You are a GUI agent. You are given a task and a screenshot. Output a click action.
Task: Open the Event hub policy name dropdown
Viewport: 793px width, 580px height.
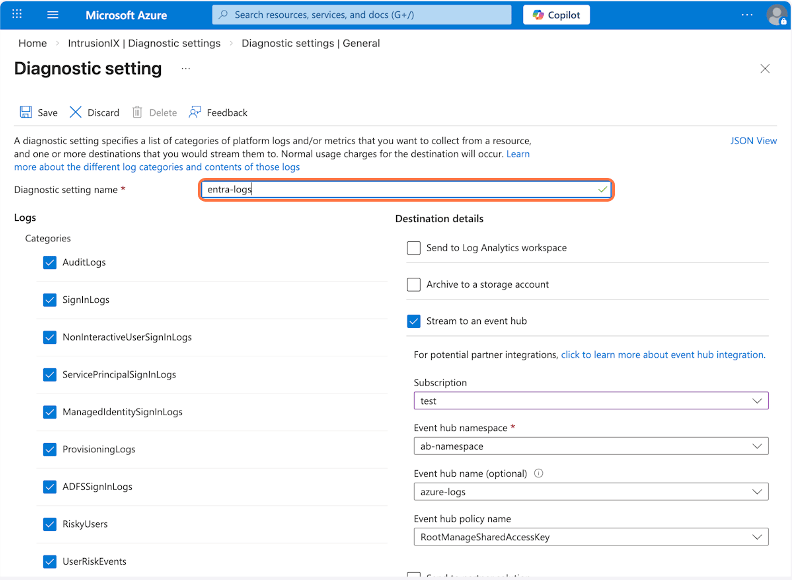point(591,537)
